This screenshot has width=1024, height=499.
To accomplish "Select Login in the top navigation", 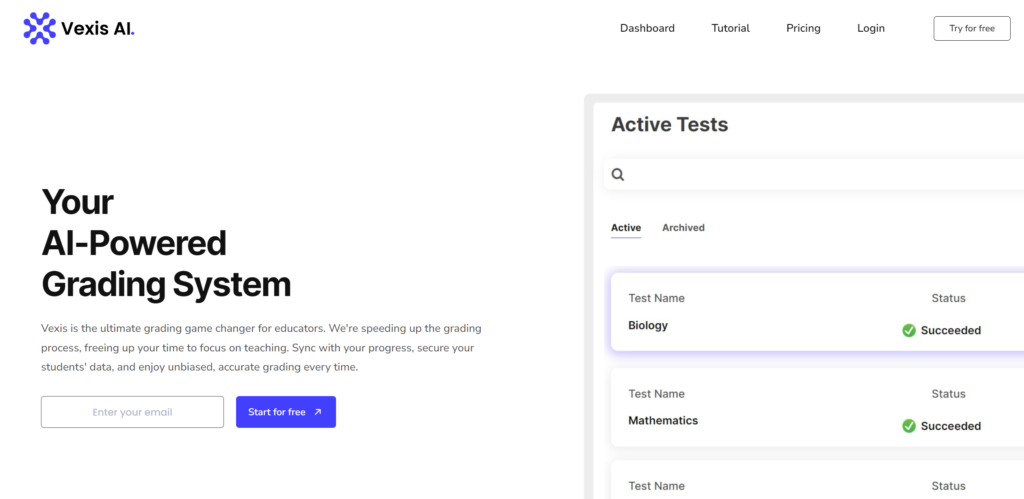I will click(870, 28).
